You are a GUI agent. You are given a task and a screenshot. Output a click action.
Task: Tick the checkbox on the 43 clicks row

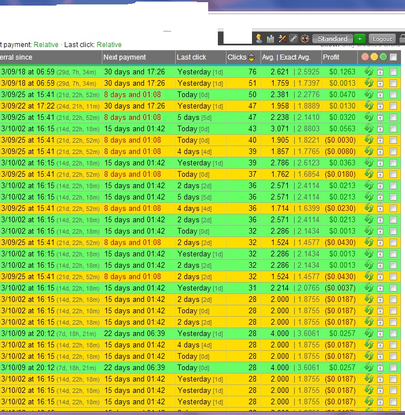tap(393, 129)
